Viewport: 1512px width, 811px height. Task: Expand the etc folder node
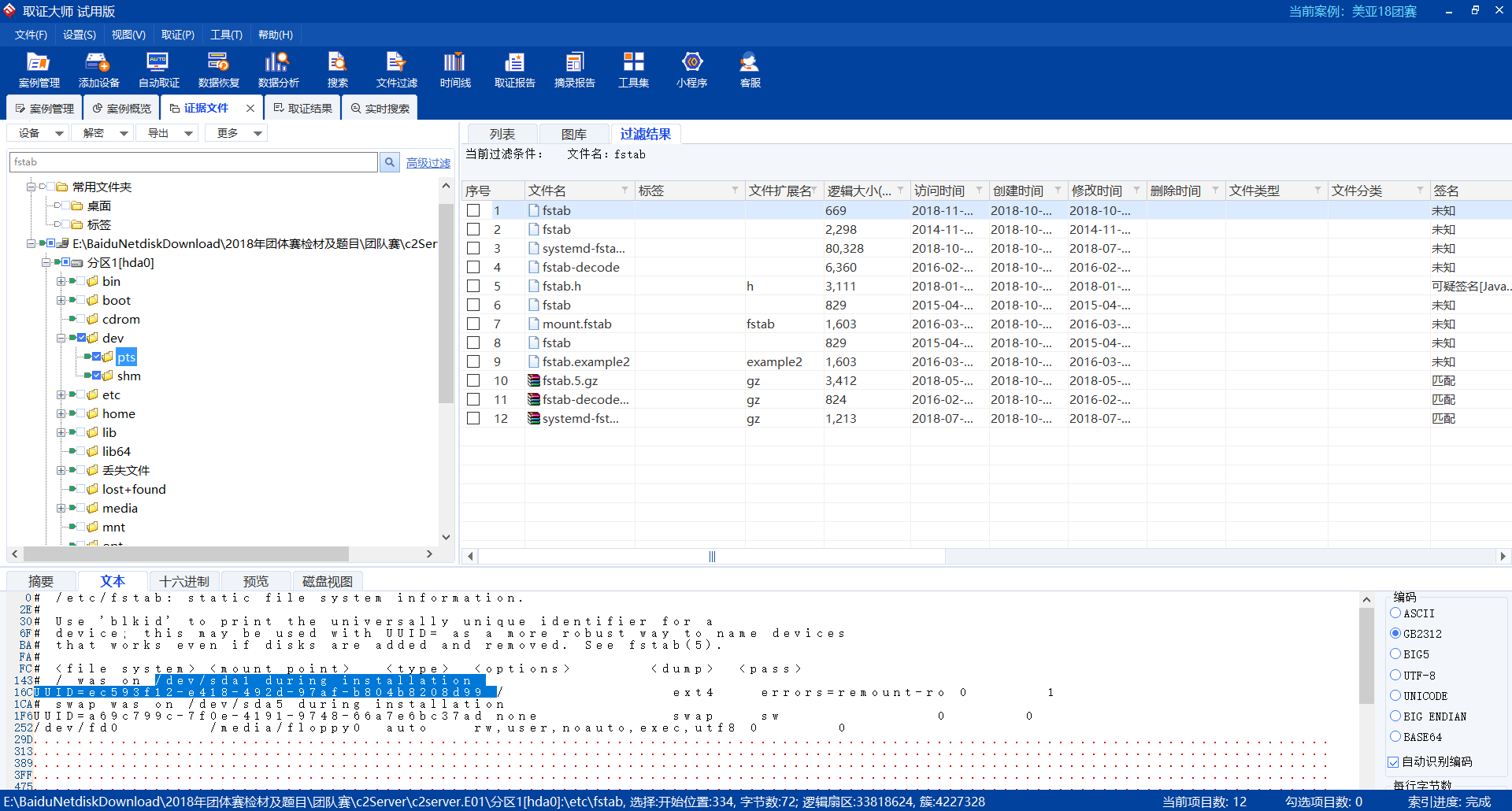point(61,394)
